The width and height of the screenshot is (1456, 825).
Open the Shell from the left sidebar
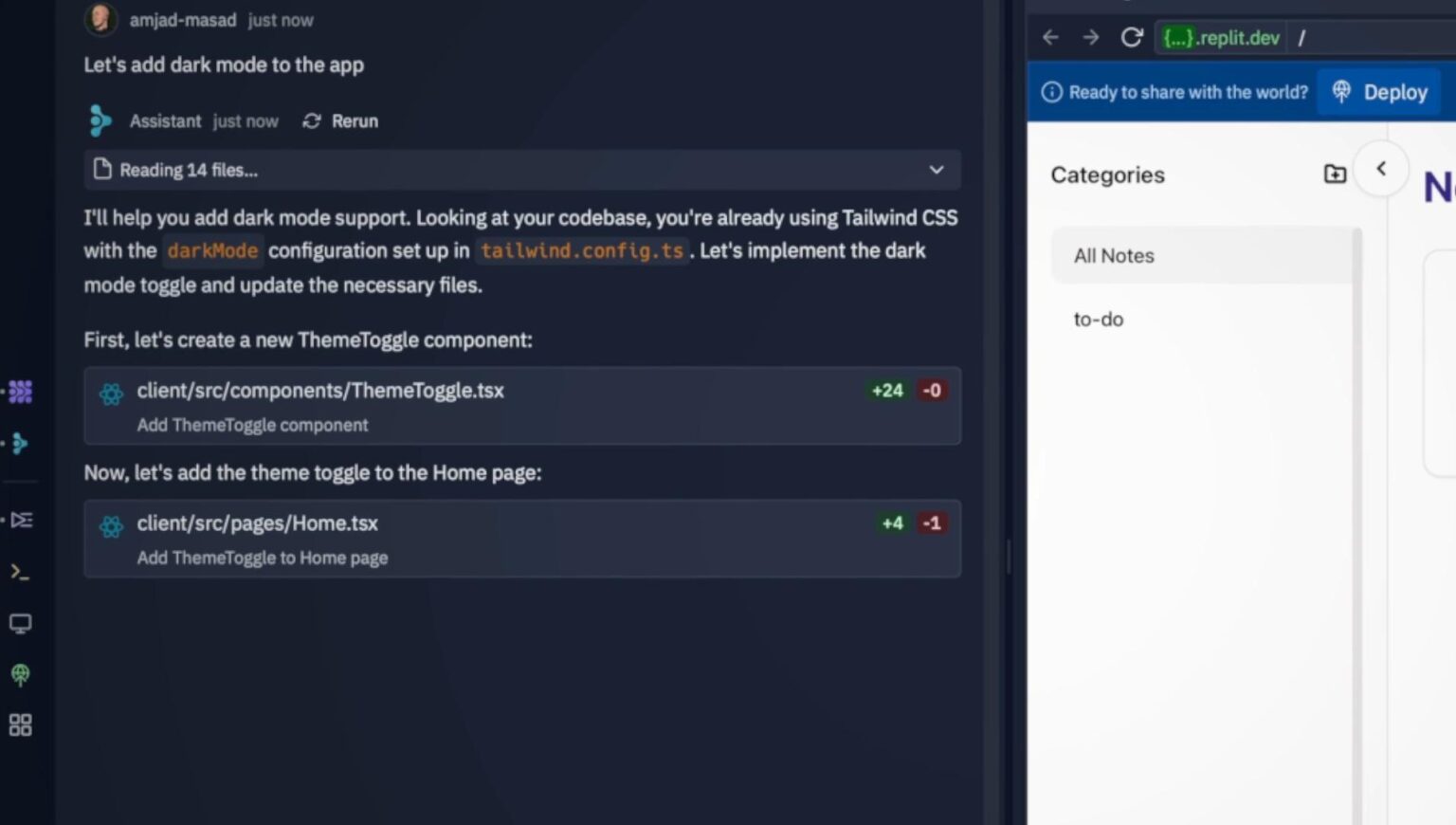click(x=20, y=571)
